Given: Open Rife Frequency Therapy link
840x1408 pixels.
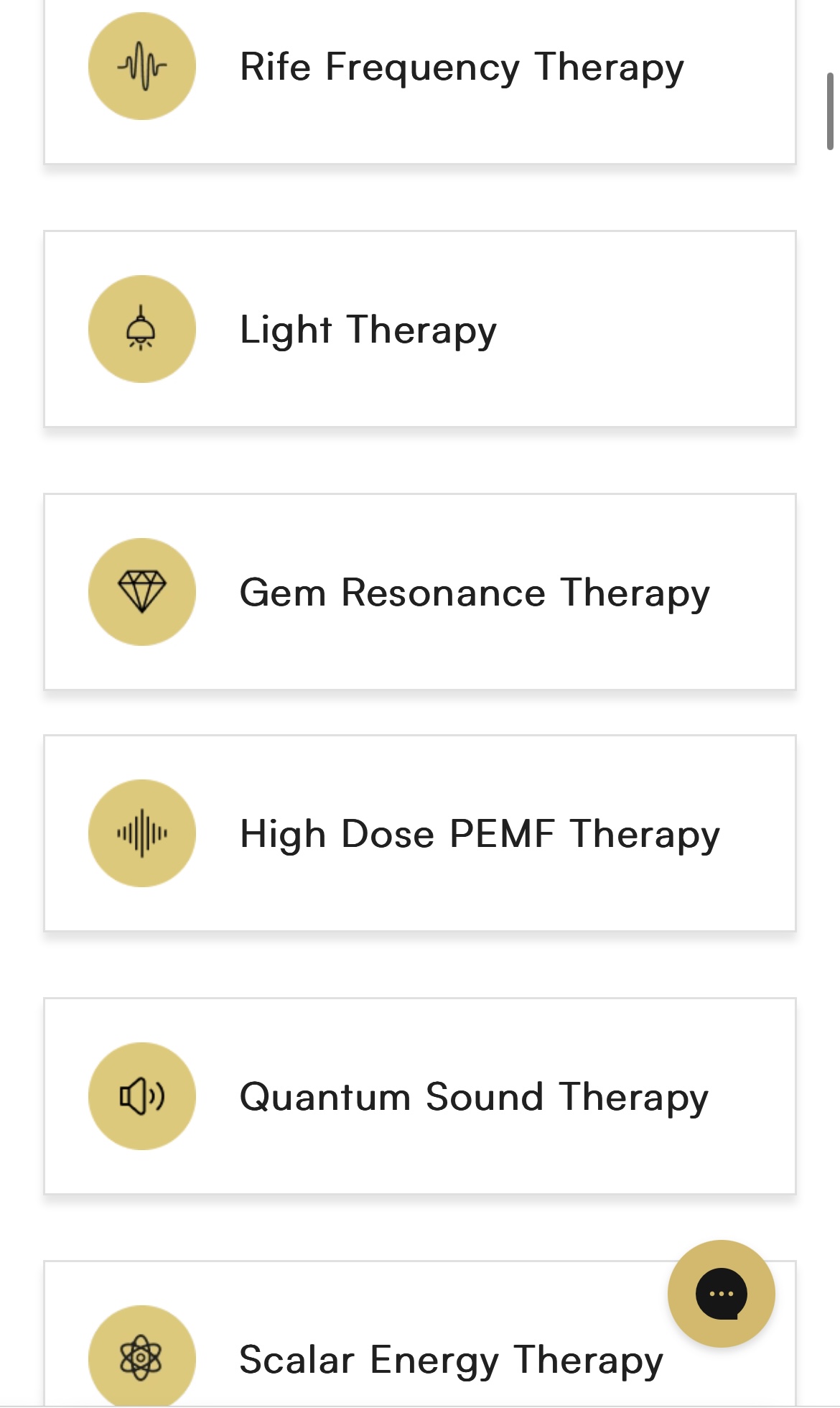Looking at the screenshot, I should pos(462,68).
